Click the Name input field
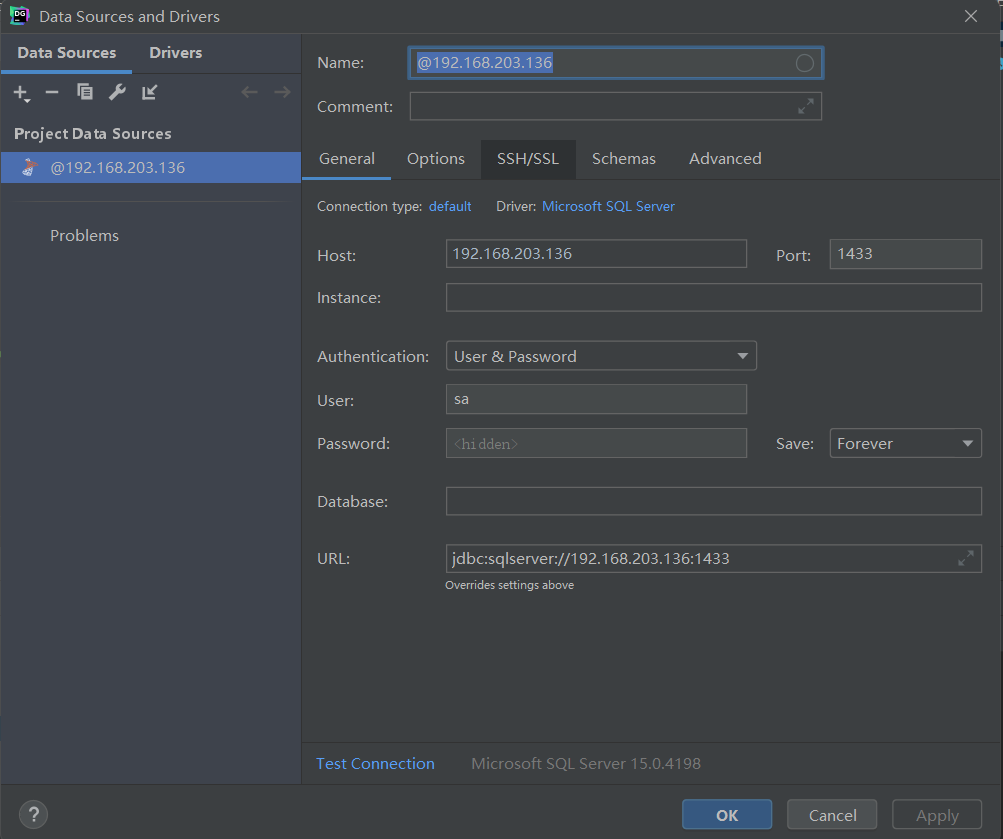The image size is (1003, 839). (x=615, y=63)
